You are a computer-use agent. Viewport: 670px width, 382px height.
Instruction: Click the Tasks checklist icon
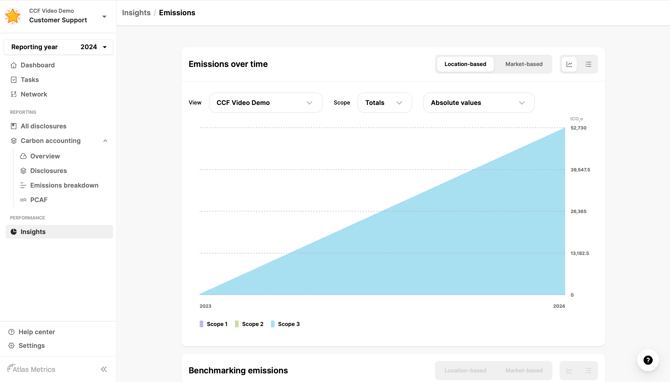point(14,79)
